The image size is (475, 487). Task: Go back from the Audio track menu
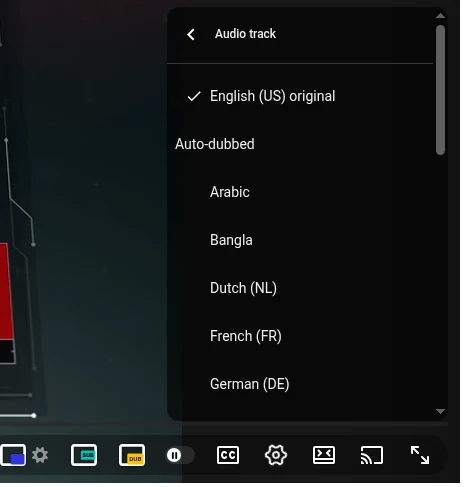point(191,34)
